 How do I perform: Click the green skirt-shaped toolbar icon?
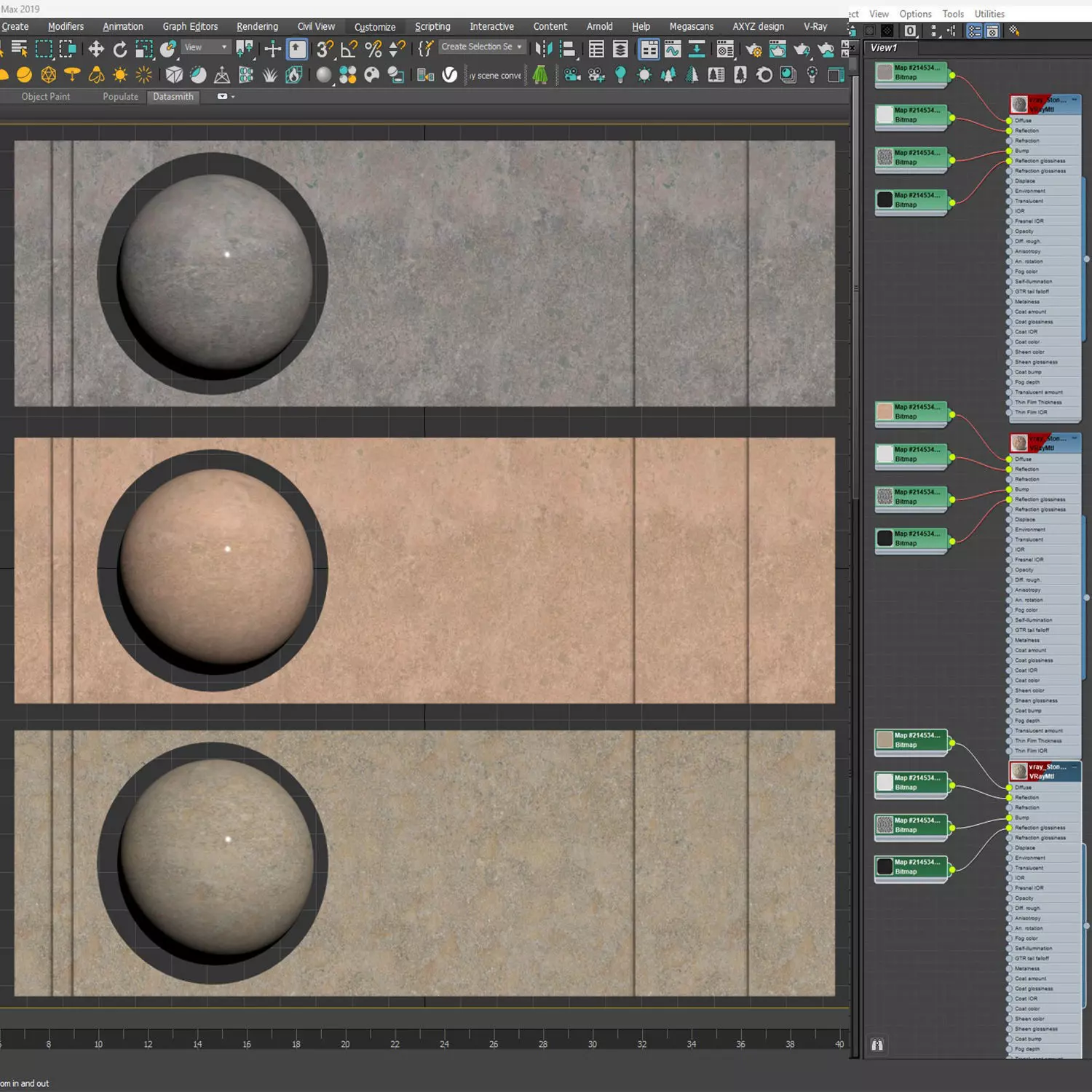540,75
